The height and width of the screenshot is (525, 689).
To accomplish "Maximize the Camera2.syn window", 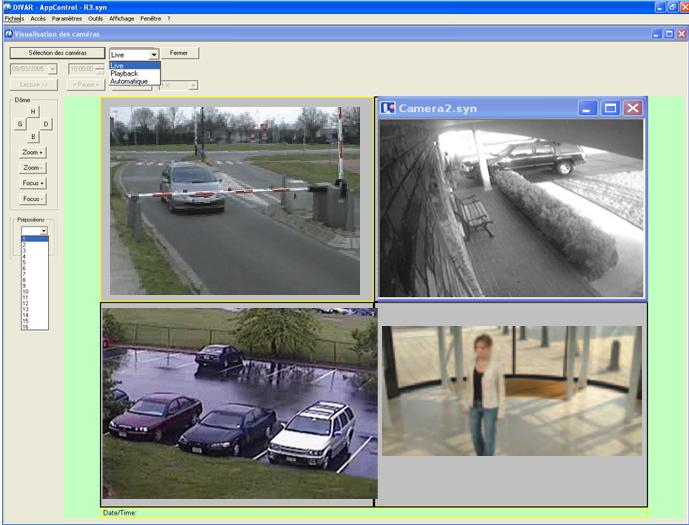I will [x=610, y=108].
